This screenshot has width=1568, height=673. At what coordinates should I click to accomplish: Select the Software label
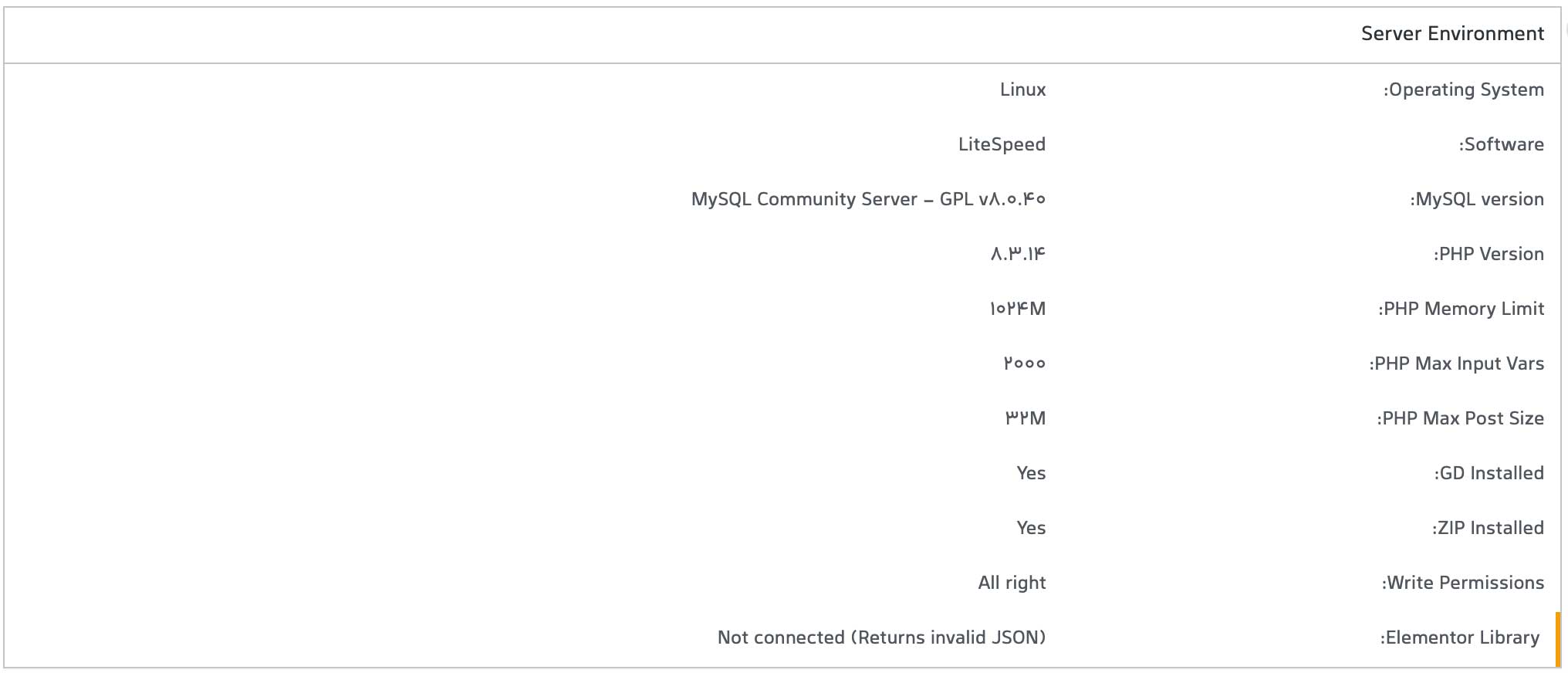(x=1501, y=144)
